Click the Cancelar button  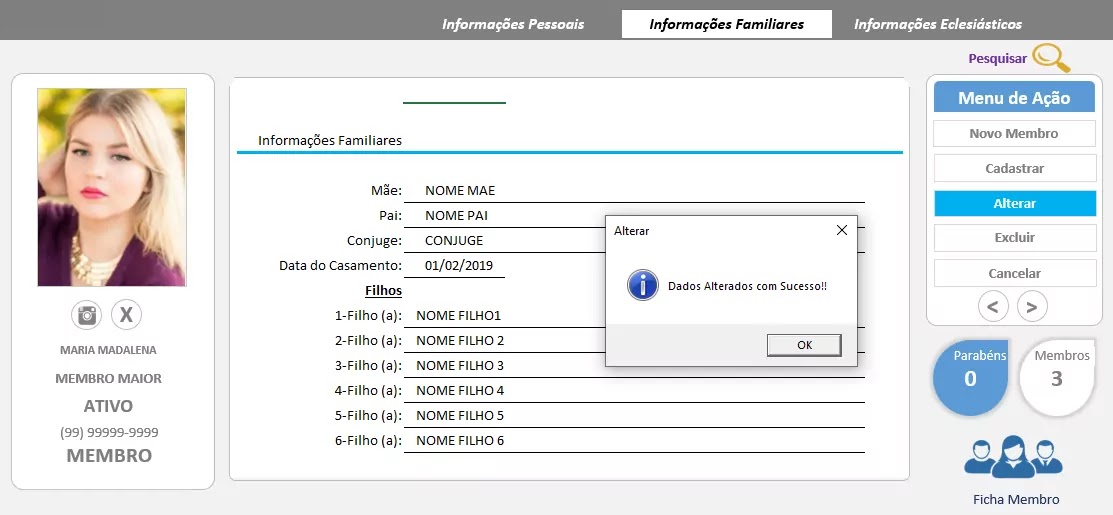1014,273
